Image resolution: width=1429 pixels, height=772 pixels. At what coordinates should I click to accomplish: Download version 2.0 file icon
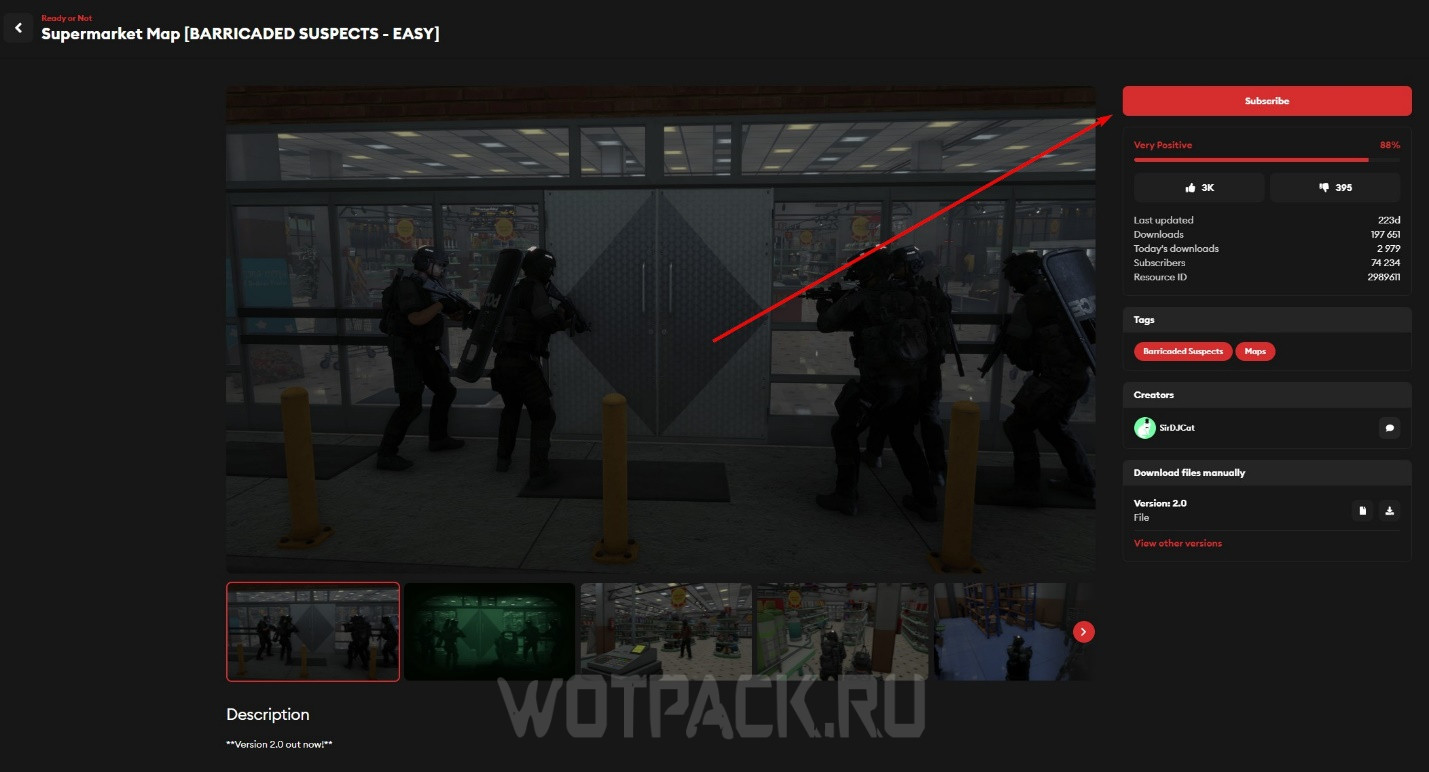pyautogui.click(x=1389, y=511)
